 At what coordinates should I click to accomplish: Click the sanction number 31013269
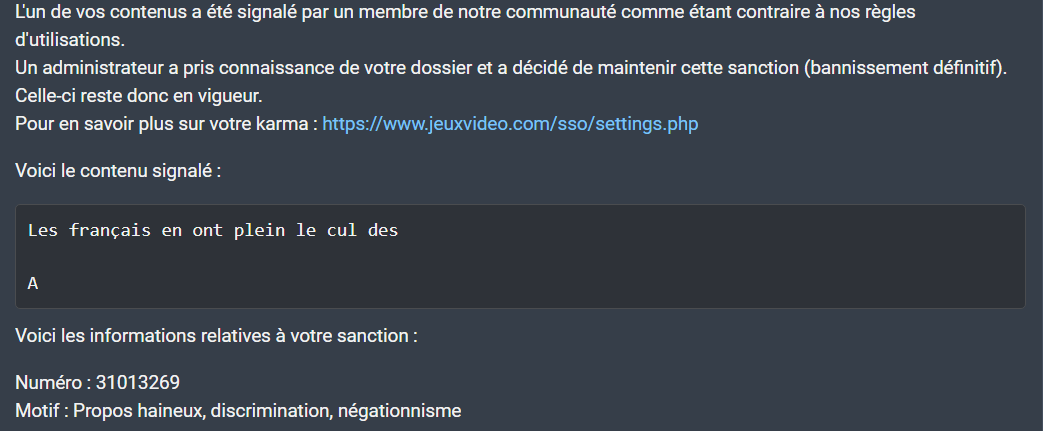pos(138,383)
